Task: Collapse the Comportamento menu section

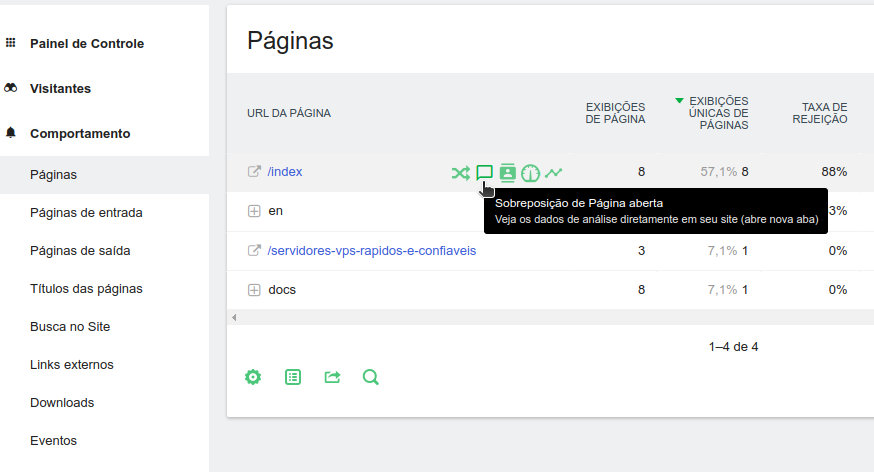Action: pyautogui.click(x=80, y=133)
